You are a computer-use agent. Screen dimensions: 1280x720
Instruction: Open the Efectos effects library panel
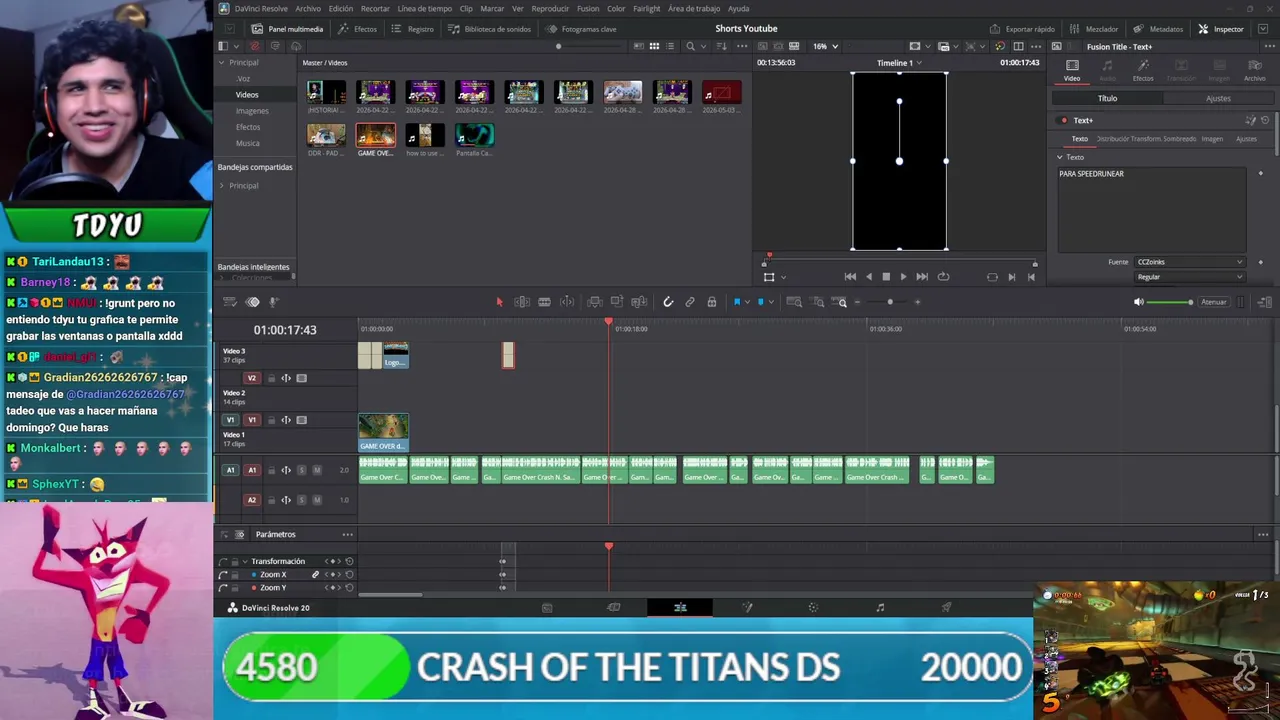(357, 29)
